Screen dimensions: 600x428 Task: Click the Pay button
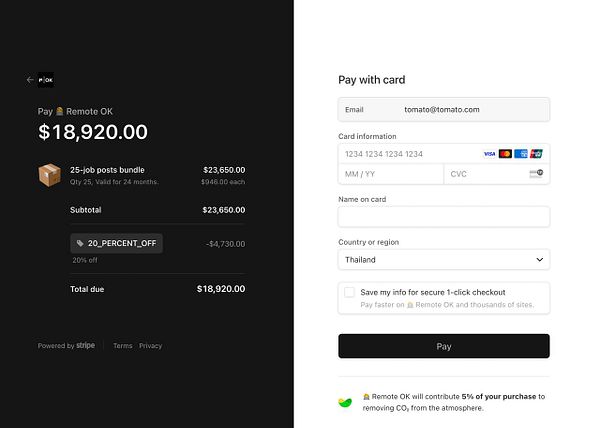coord(444,346)
